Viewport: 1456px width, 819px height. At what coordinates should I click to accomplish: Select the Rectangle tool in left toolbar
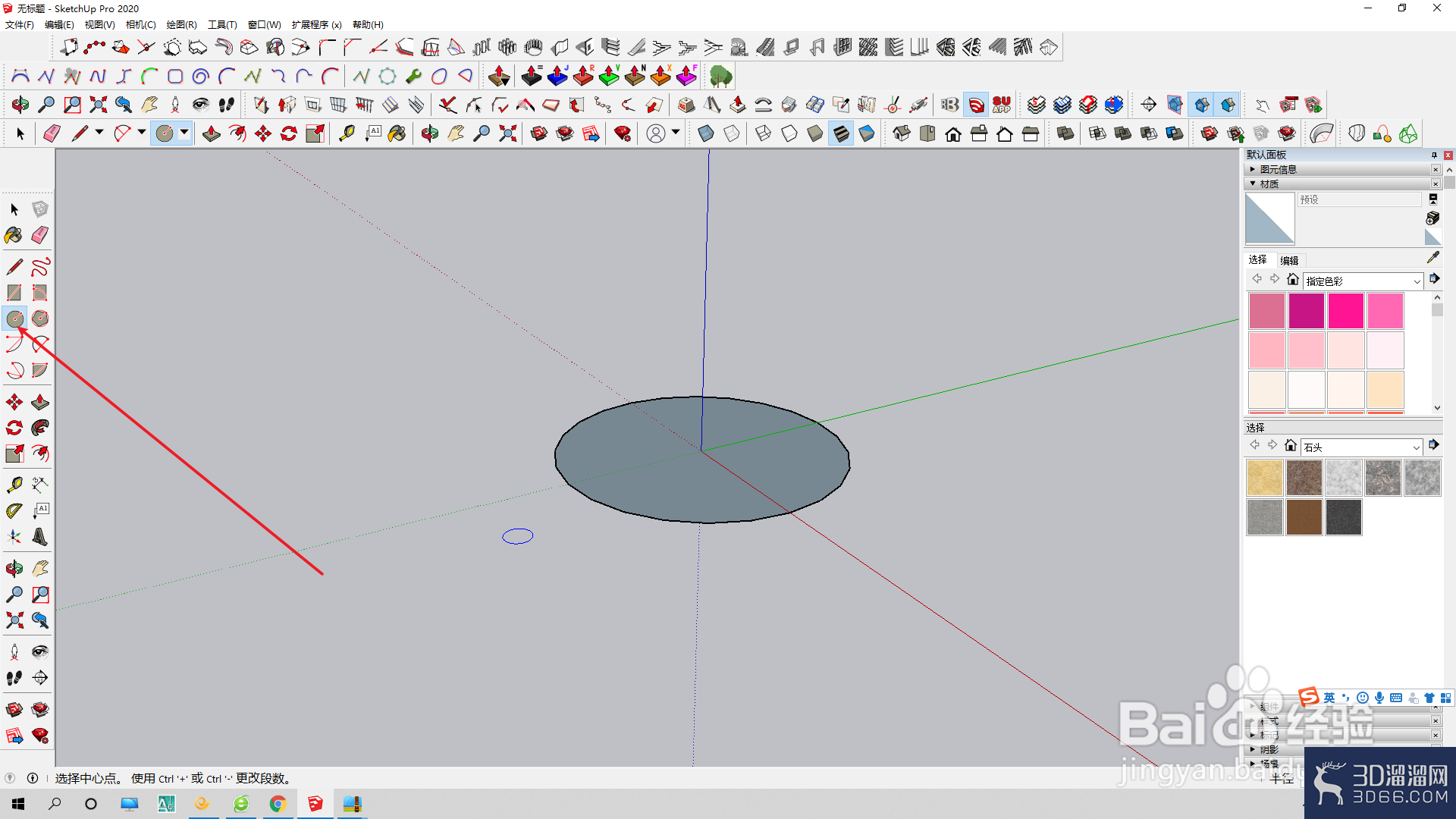click(x=14, y=293)
